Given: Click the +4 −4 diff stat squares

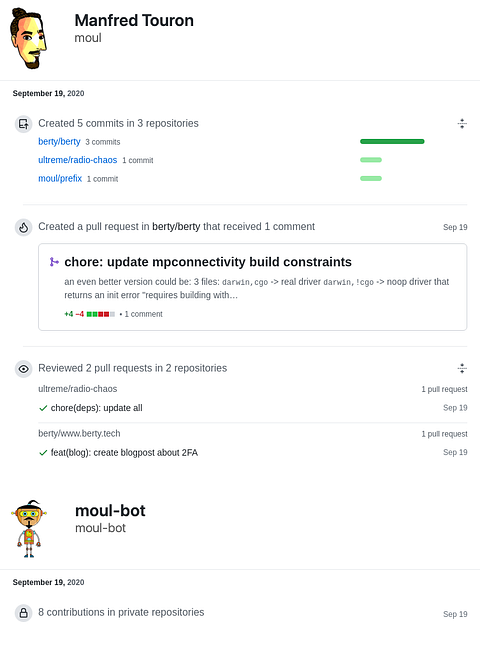Looking at the screenshot, I should tap(101, 314).
